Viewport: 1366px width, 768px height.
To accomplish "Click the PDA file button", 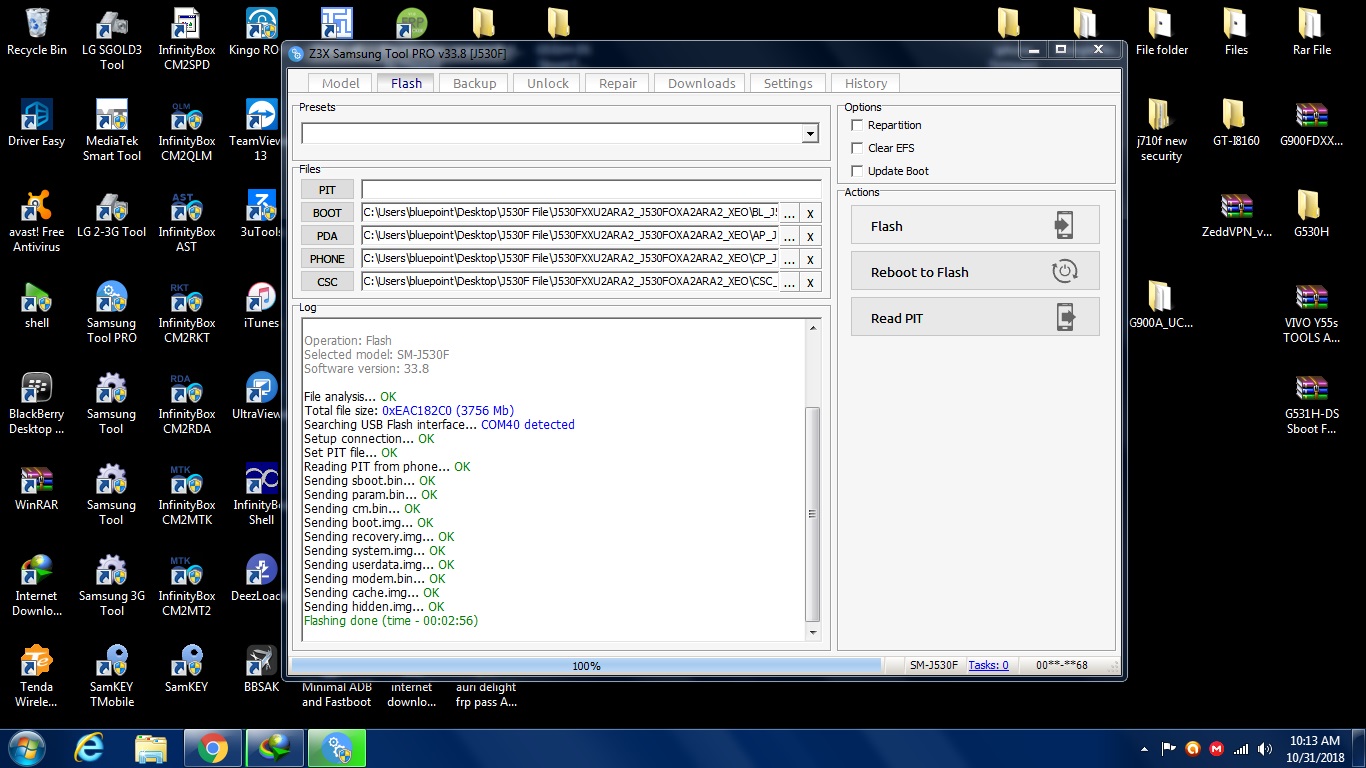I will 327,235.
